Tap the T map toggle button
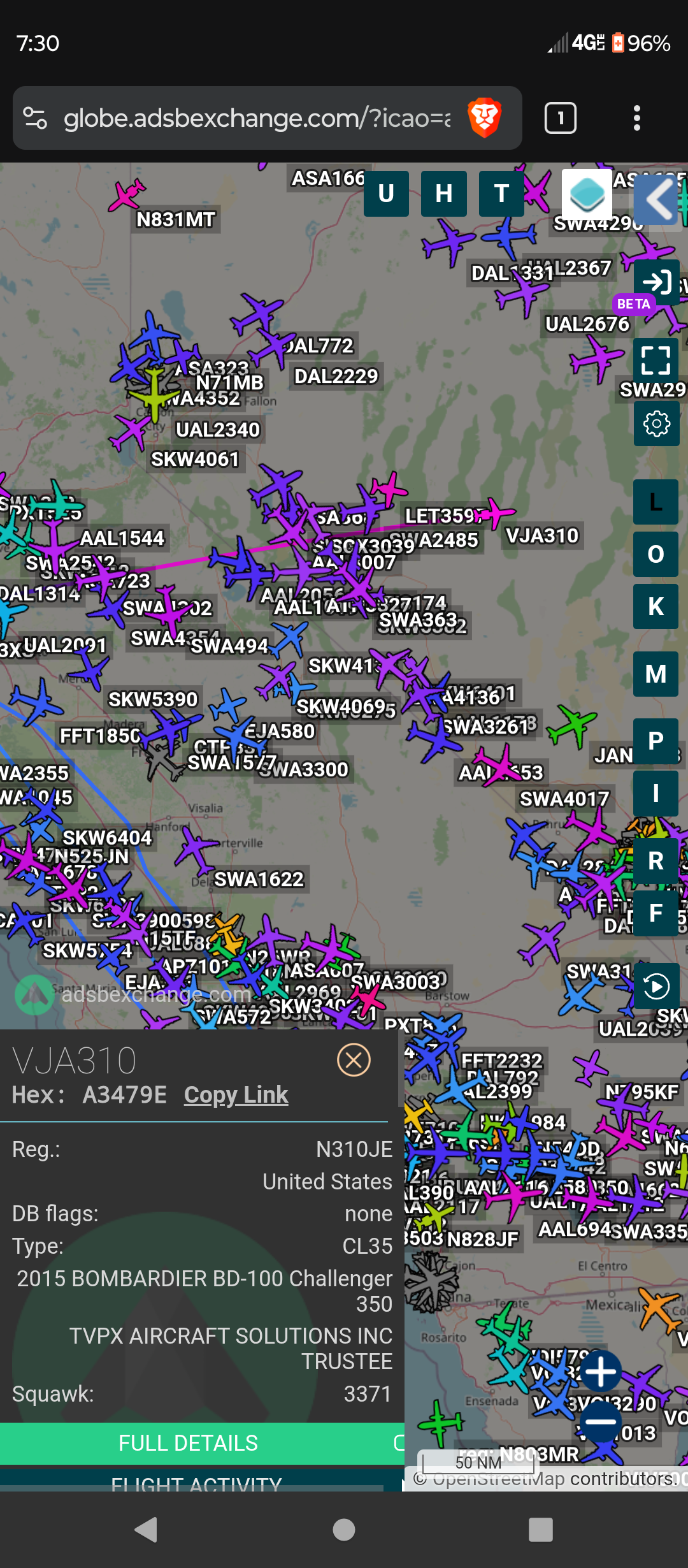 coord(501,193)
